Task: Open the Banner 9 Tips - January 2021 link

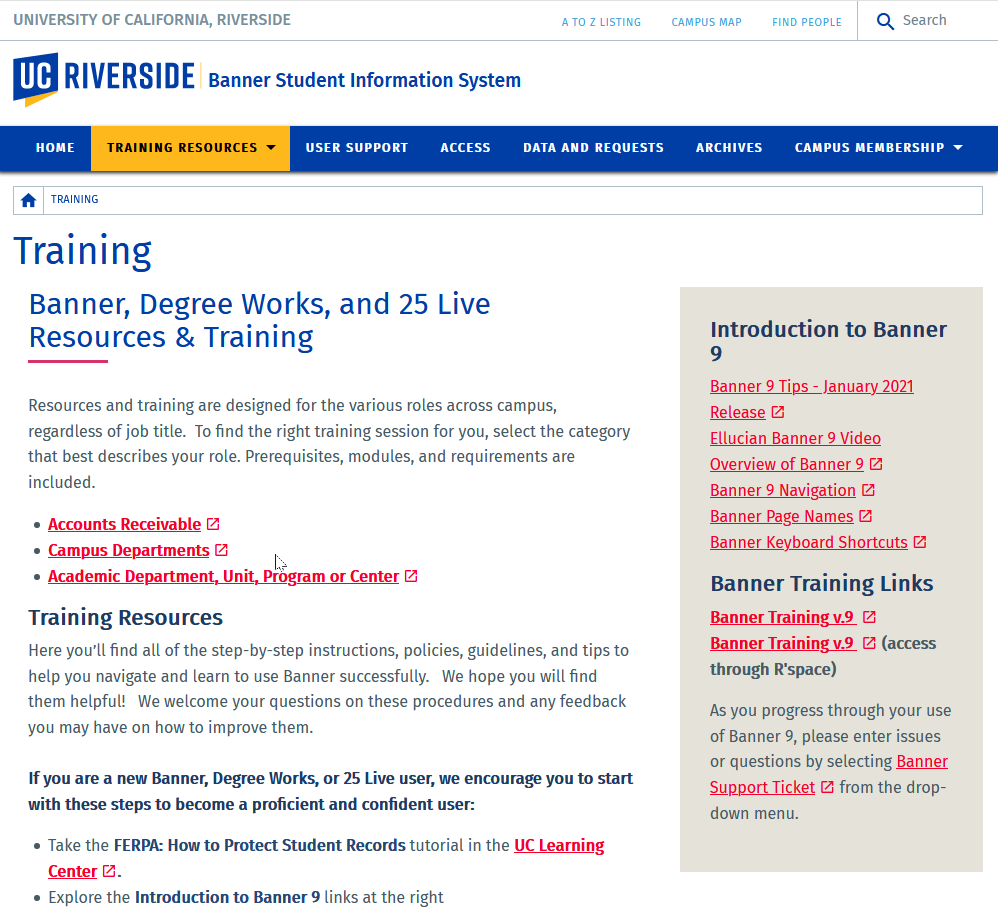Action: (x=811, y=386)
